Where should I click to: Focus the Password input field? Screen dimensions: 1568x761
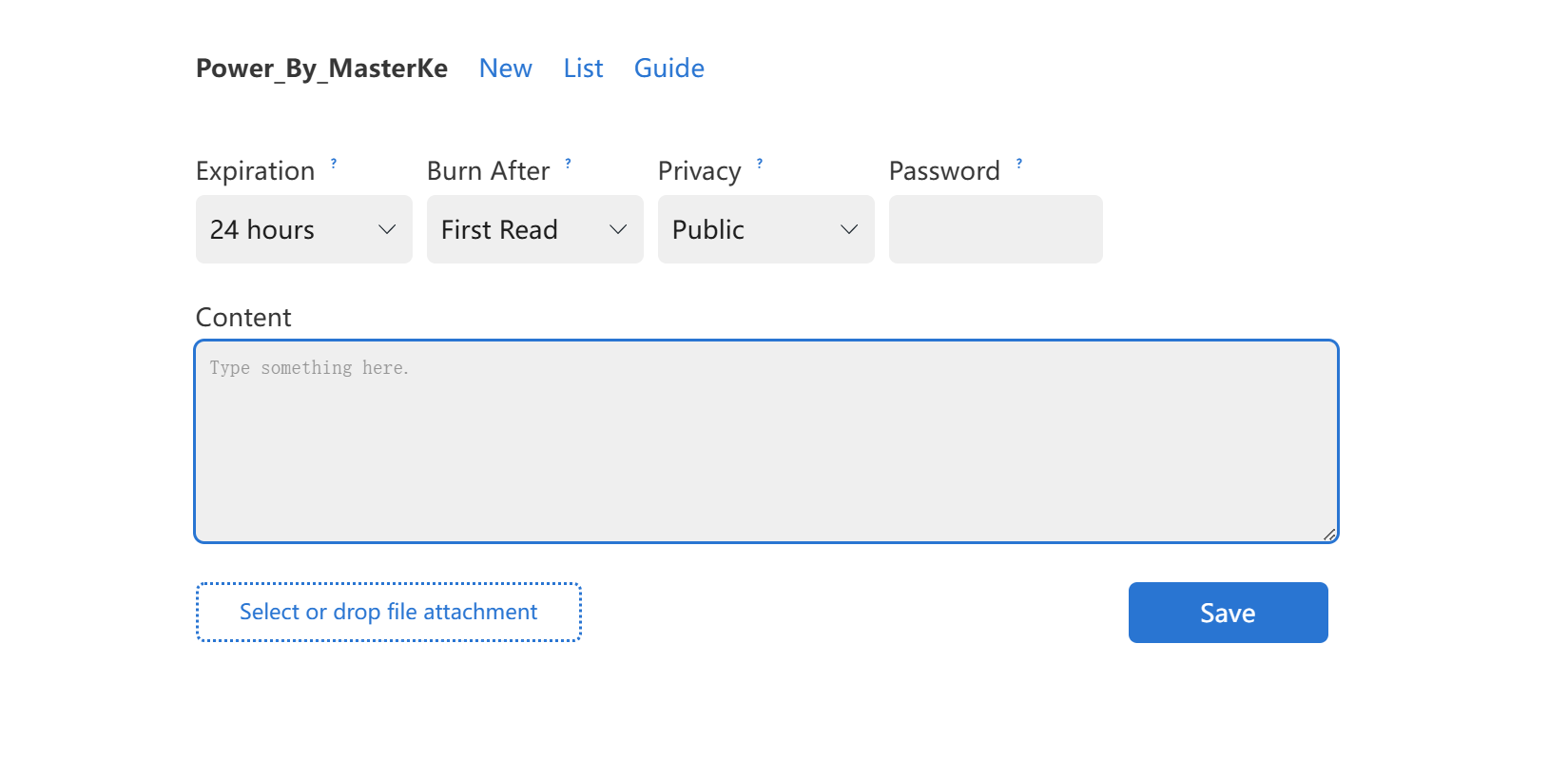pyautogui.click(x=996, y=229)
